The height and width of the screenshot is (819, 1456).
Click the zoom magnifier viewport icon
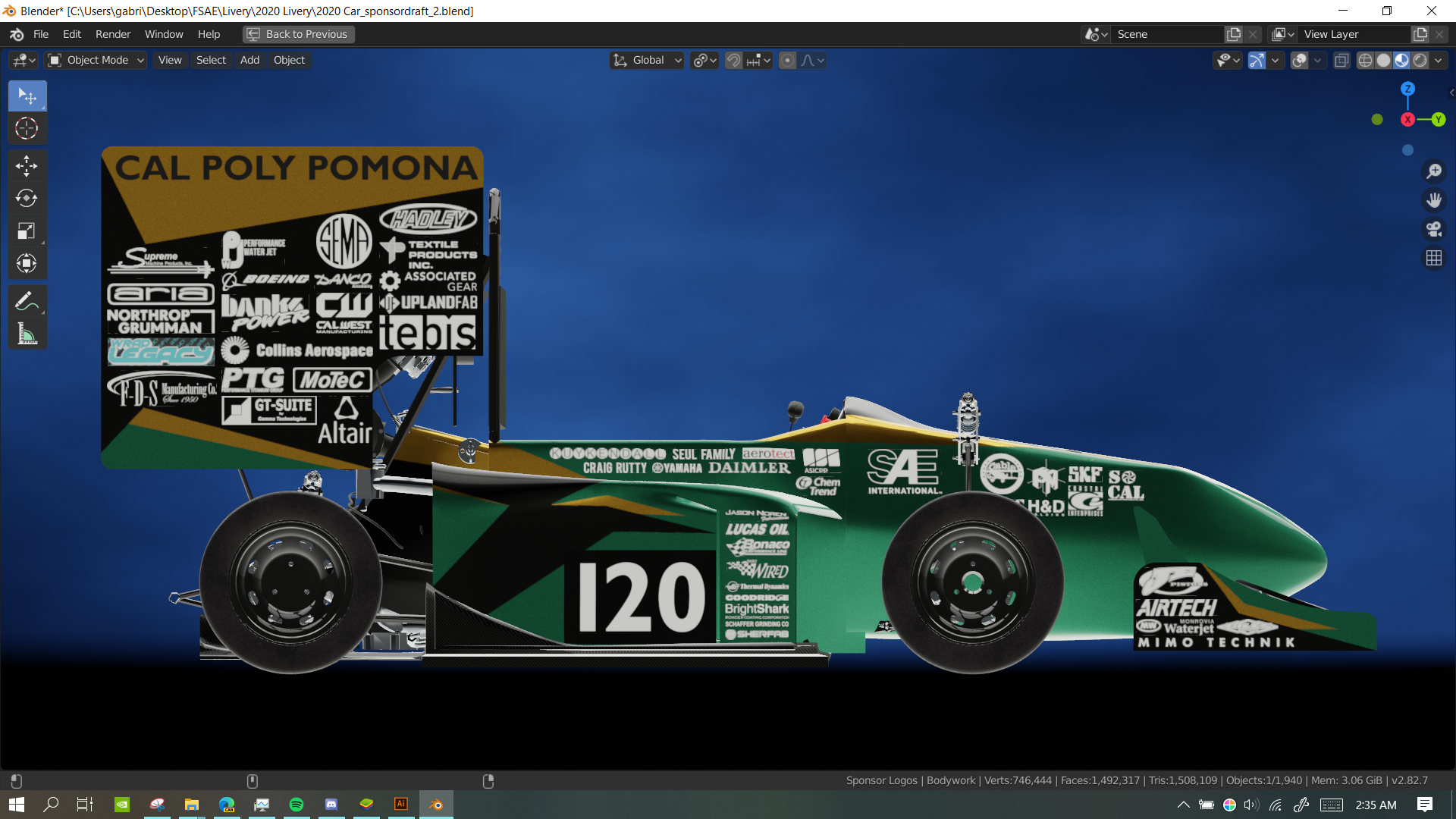coord(1434,171)
